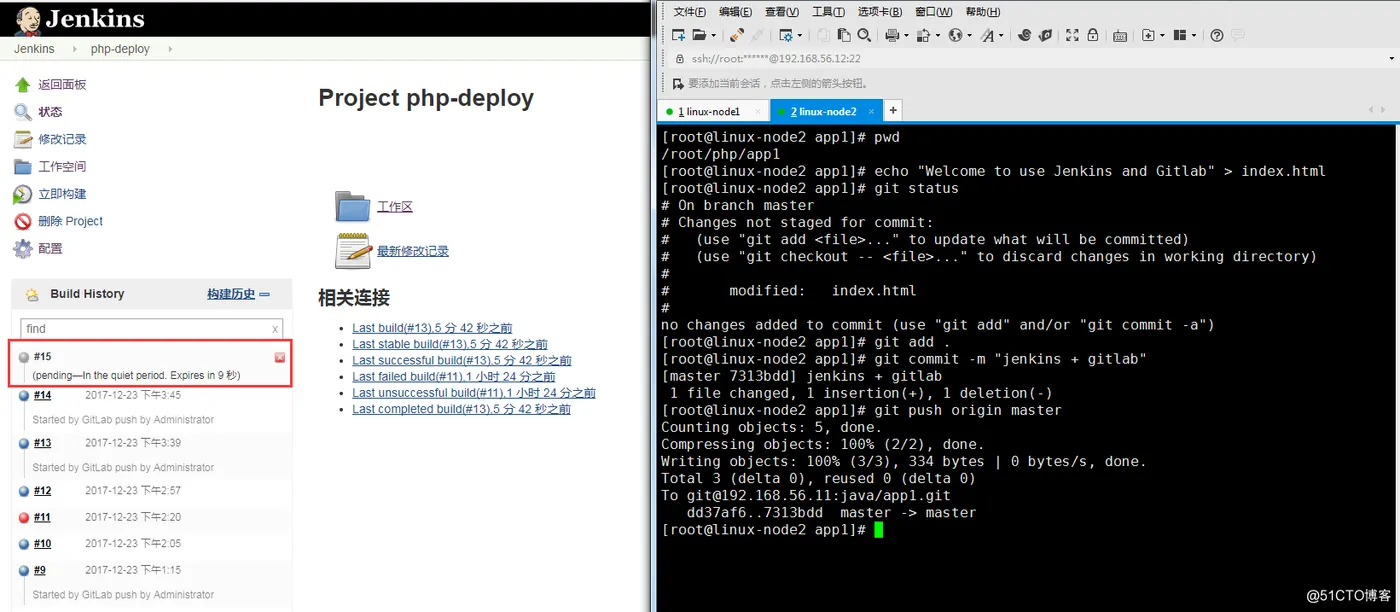This screenshot has width=1400, height=612.
Task: Click the large workspace folder icon
Action: 353,206
